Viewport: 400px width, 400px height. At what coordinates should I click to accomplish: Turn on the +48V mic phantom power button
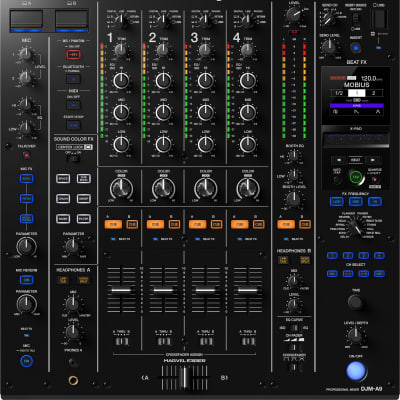(x=73, y=54)
